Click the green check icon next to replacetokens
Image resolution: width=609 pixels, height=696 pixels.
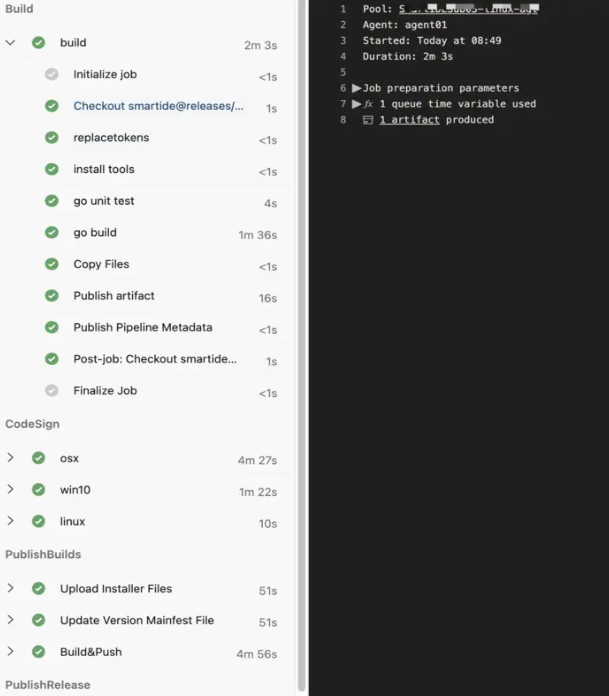click(52, 138)
